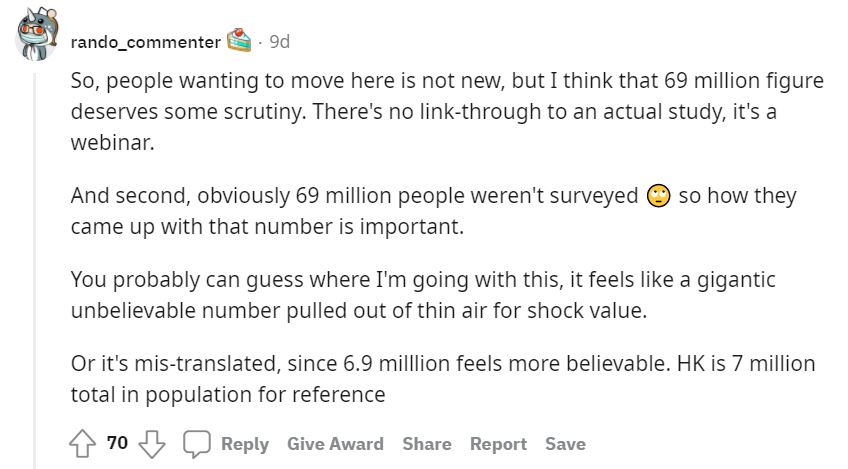Save this comment

click(x=565, y=443)
